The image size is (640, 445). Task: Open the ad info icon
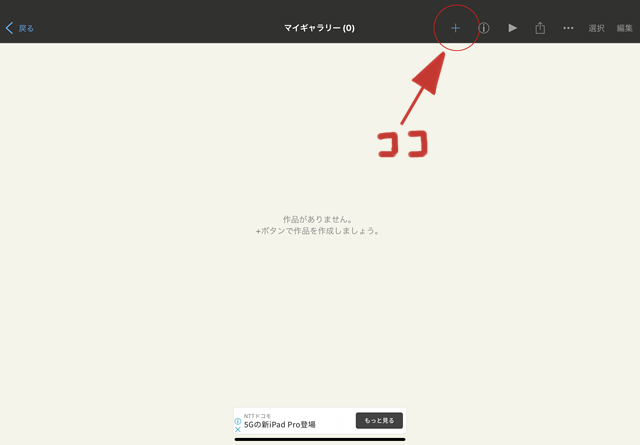pos(238,421)
